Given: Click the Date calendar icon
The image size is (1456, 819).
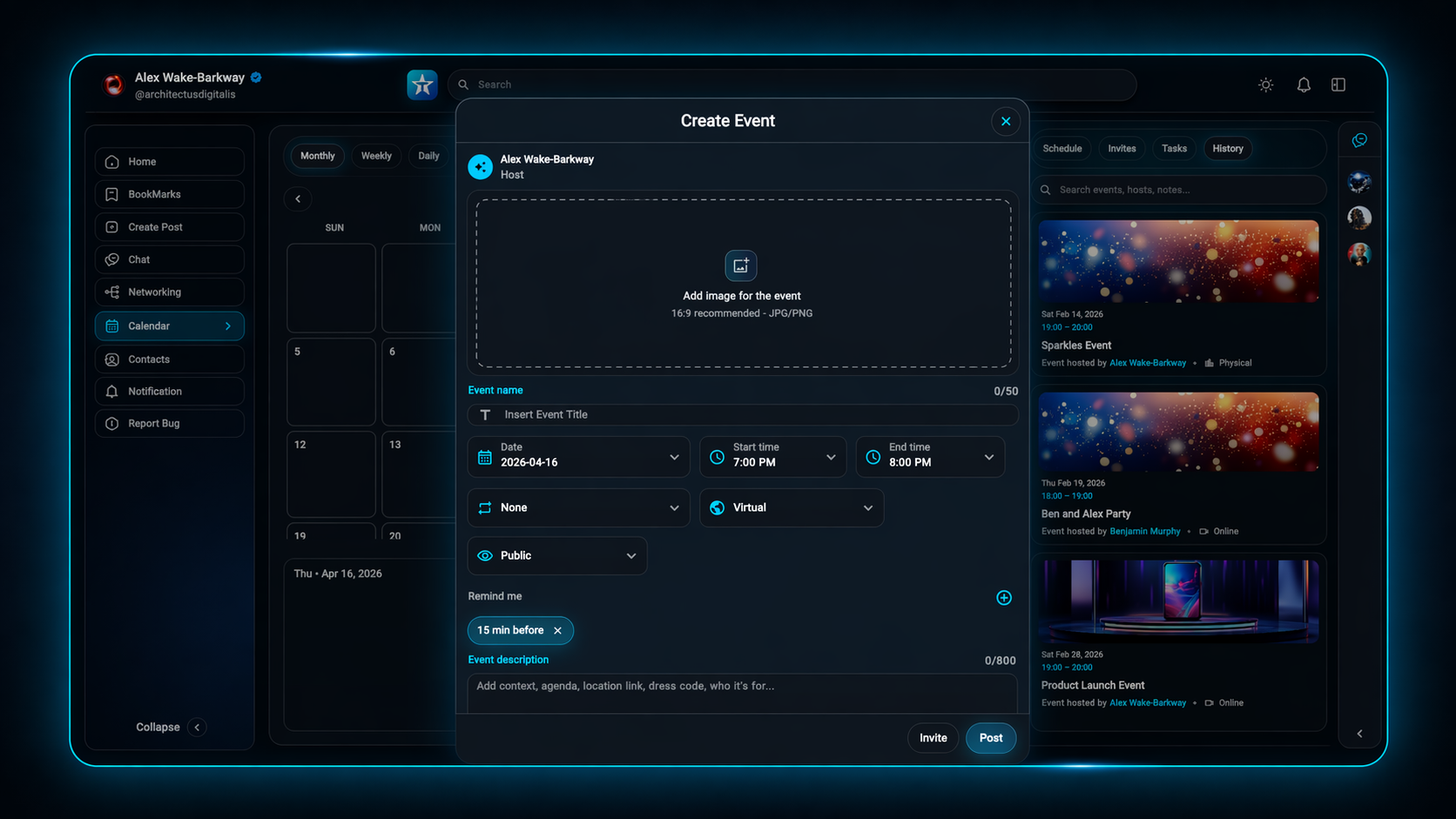Looking at the screenshot, I should pos(485,458).
